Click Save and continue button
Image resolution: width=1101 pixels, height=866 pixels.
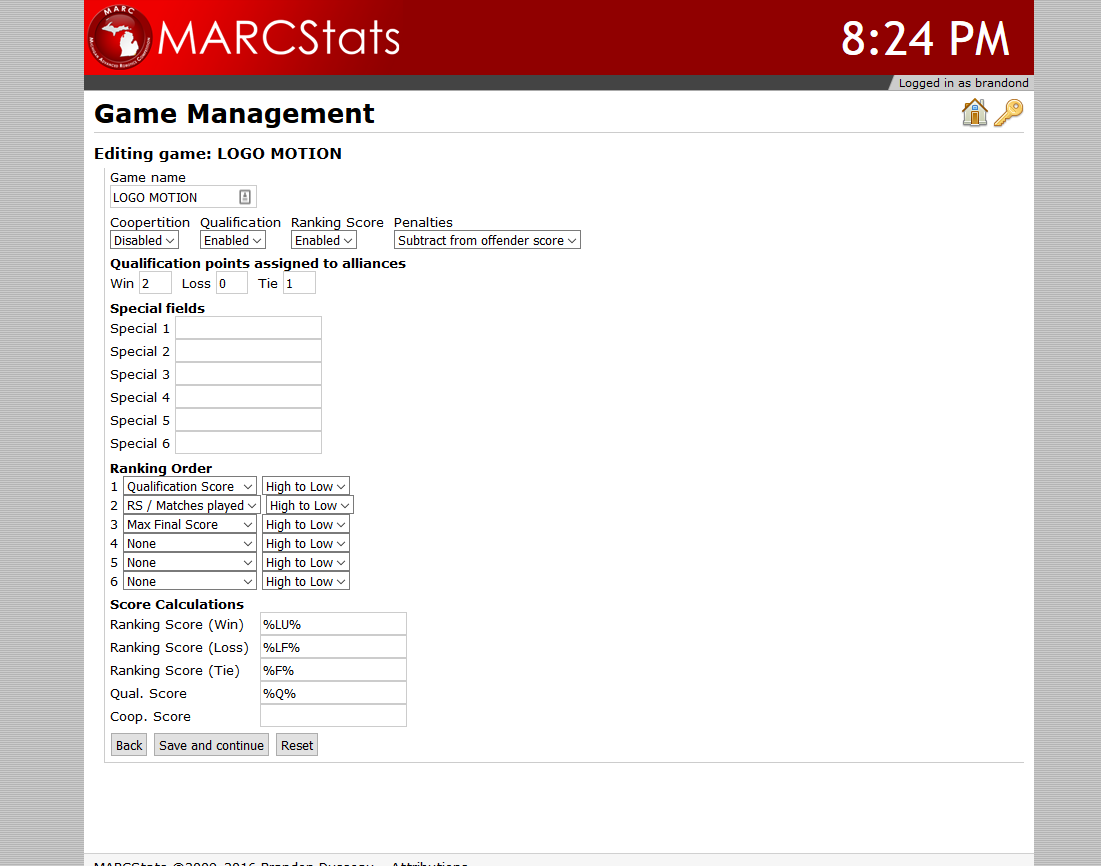coord(211,745)
